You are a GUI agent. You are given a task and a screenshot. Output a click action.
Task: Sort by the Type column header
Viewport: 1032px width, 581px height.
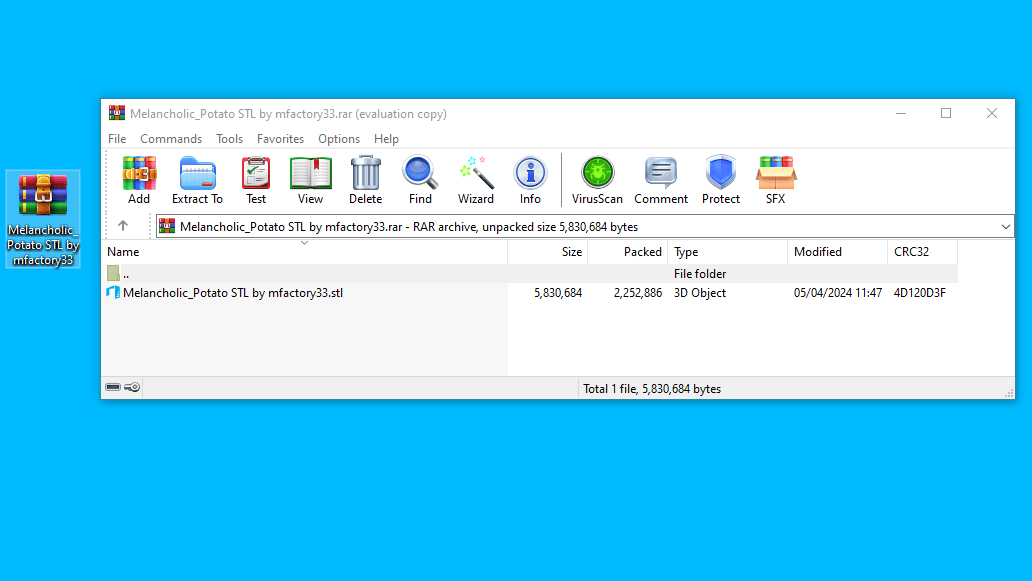click(x=728, y=252)
